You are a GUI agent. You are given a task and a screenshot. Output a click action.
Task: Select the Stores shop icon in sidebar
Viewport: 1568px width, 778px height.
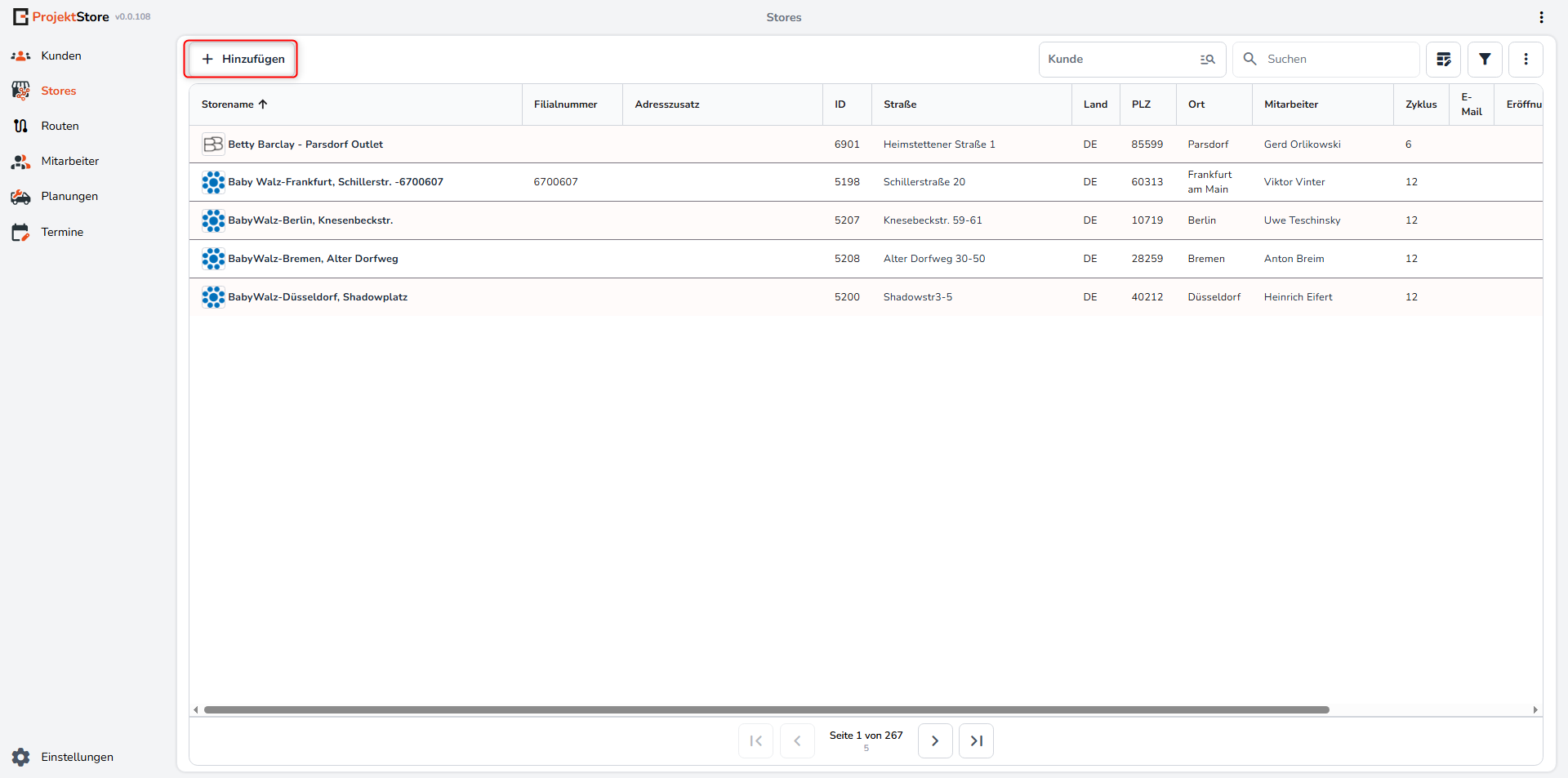(20, 91)
